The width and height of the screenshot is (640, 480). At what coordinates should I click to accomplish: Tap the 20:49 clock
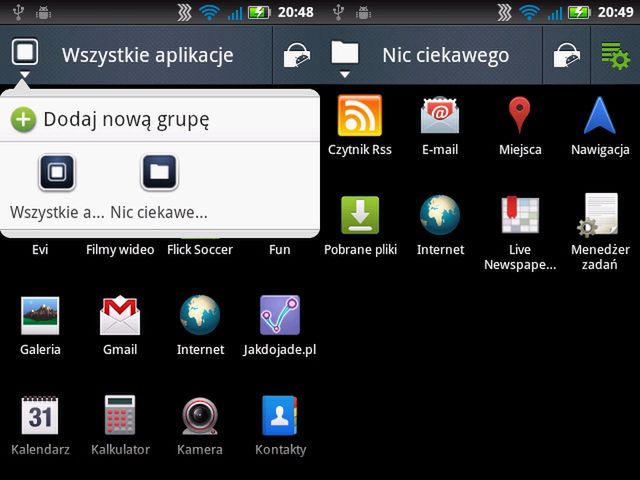[616, 12]
